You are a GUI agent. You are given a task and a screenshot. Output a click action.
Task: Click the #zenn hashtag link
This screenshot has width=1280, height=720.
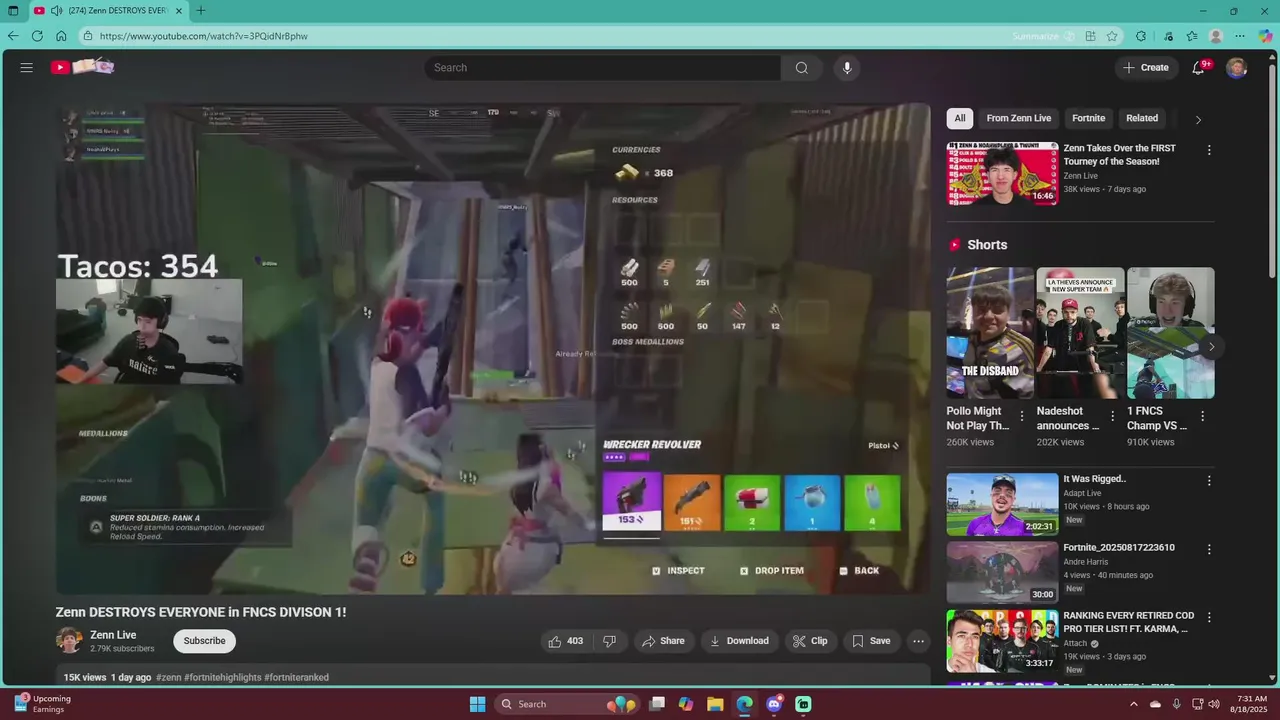(168, 677)
